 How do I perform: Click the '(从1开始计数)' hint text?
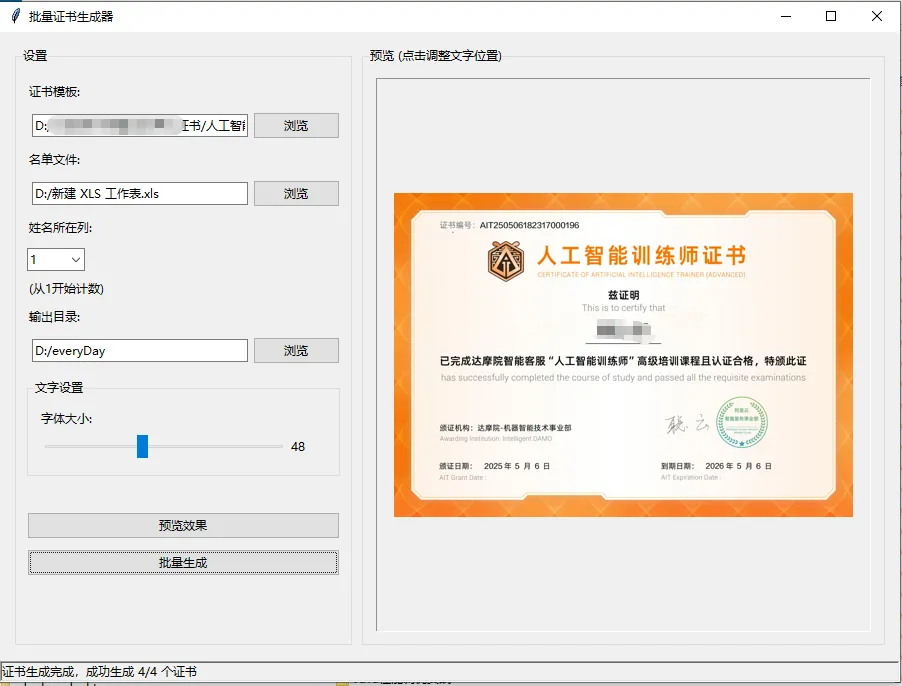(x=66, y=289)
